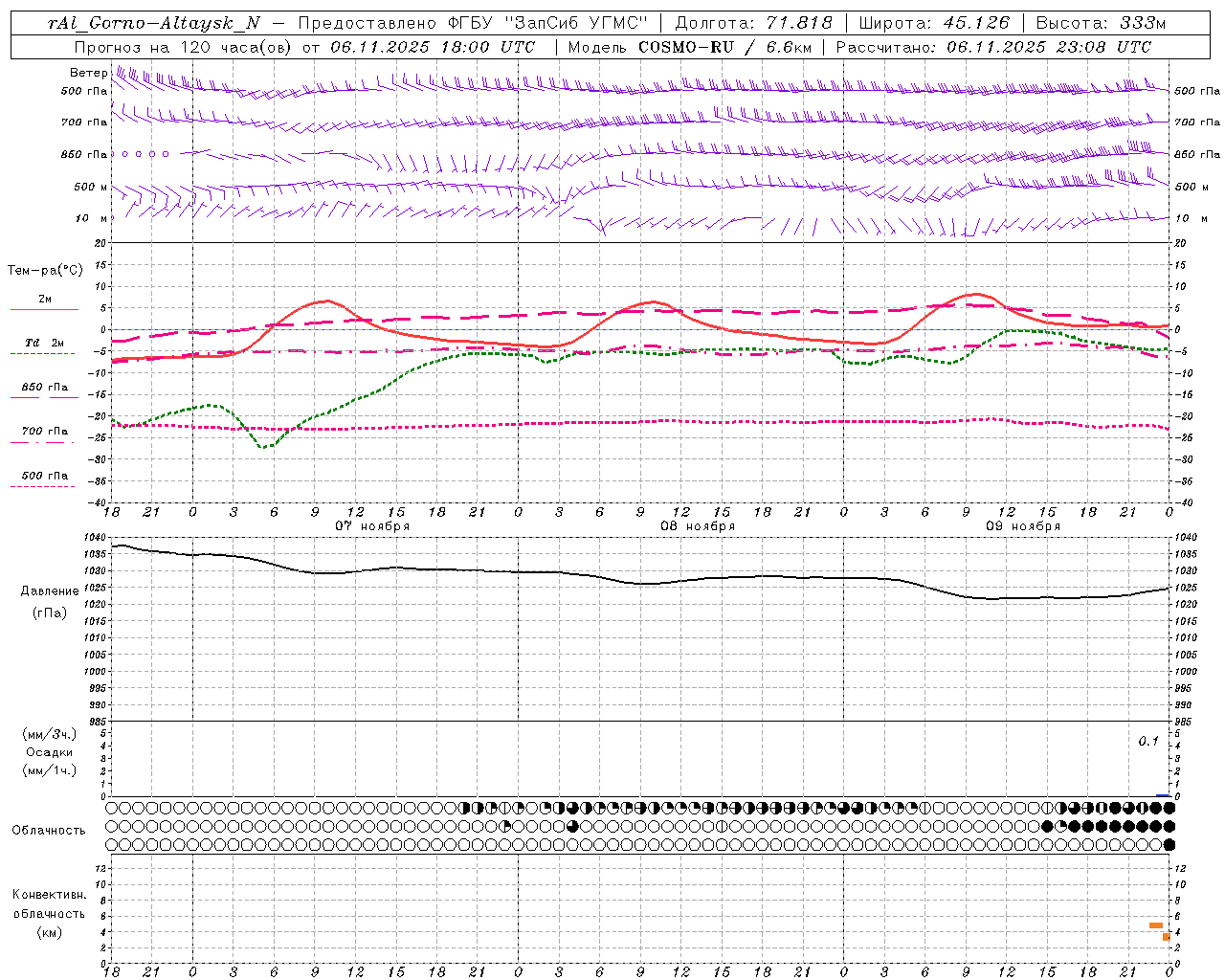Click the (км) unit label
This screenshot has height=980, width=1225.
click(x=50, y=932)
